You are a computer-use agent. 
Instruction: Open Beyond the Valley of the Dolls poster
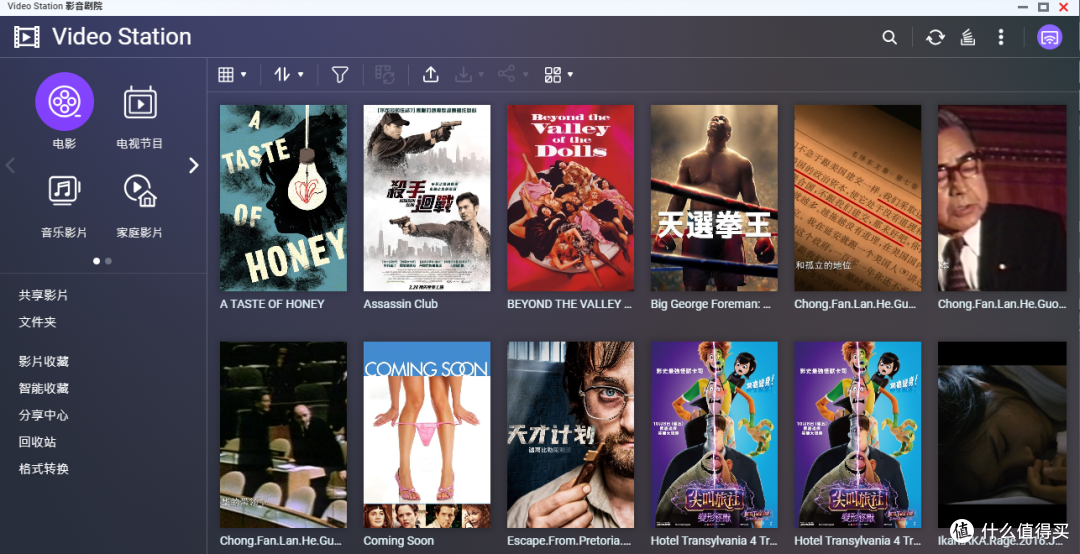pos(570,198)
